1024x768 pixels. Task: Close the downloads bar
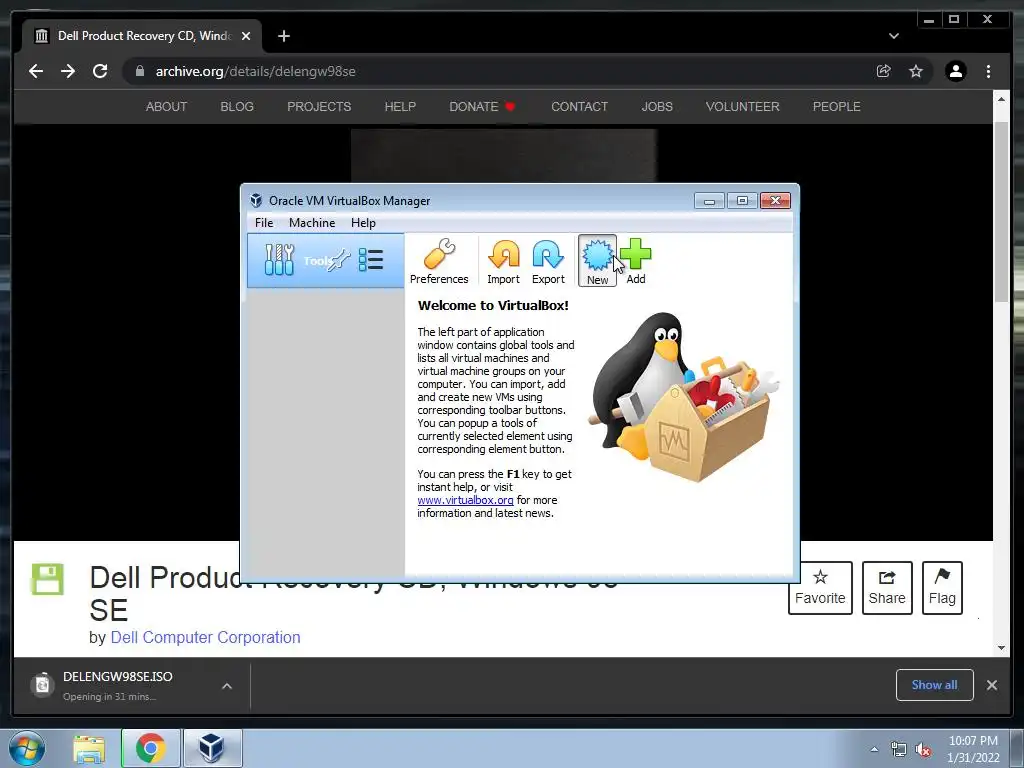pyautogui.click(x=992, y=685)
